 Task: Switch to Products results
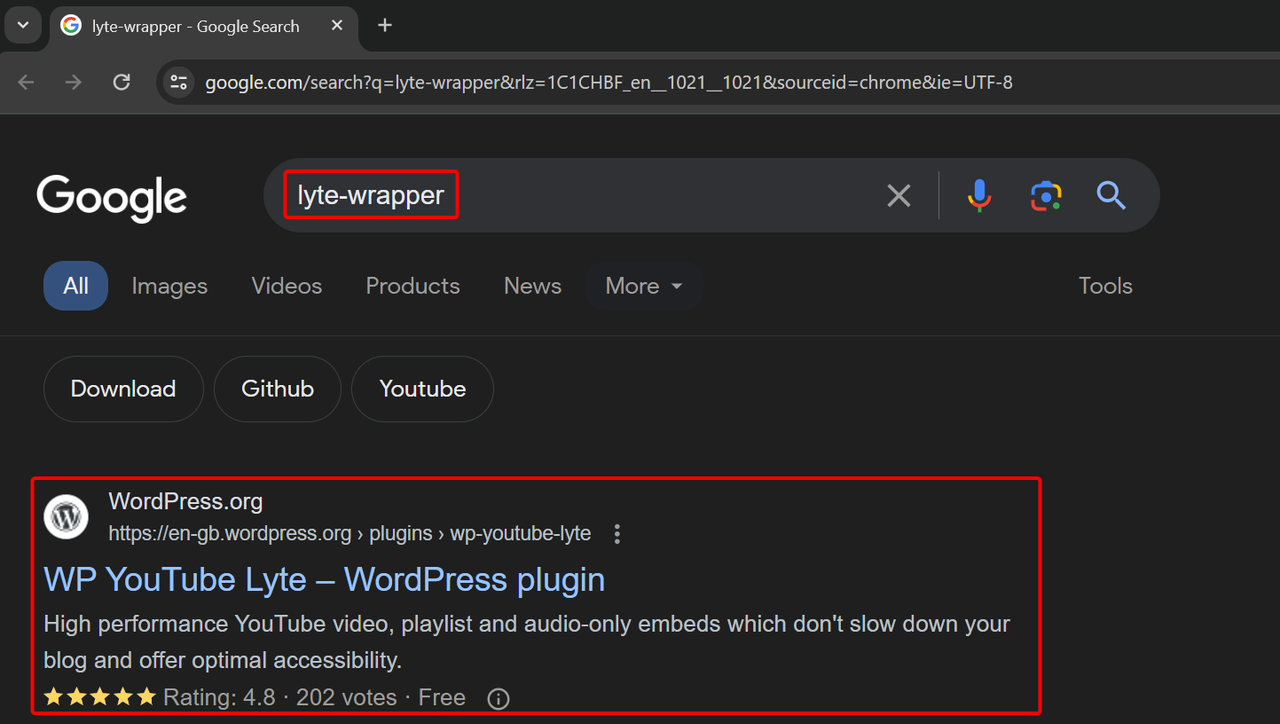coord(413,286)
